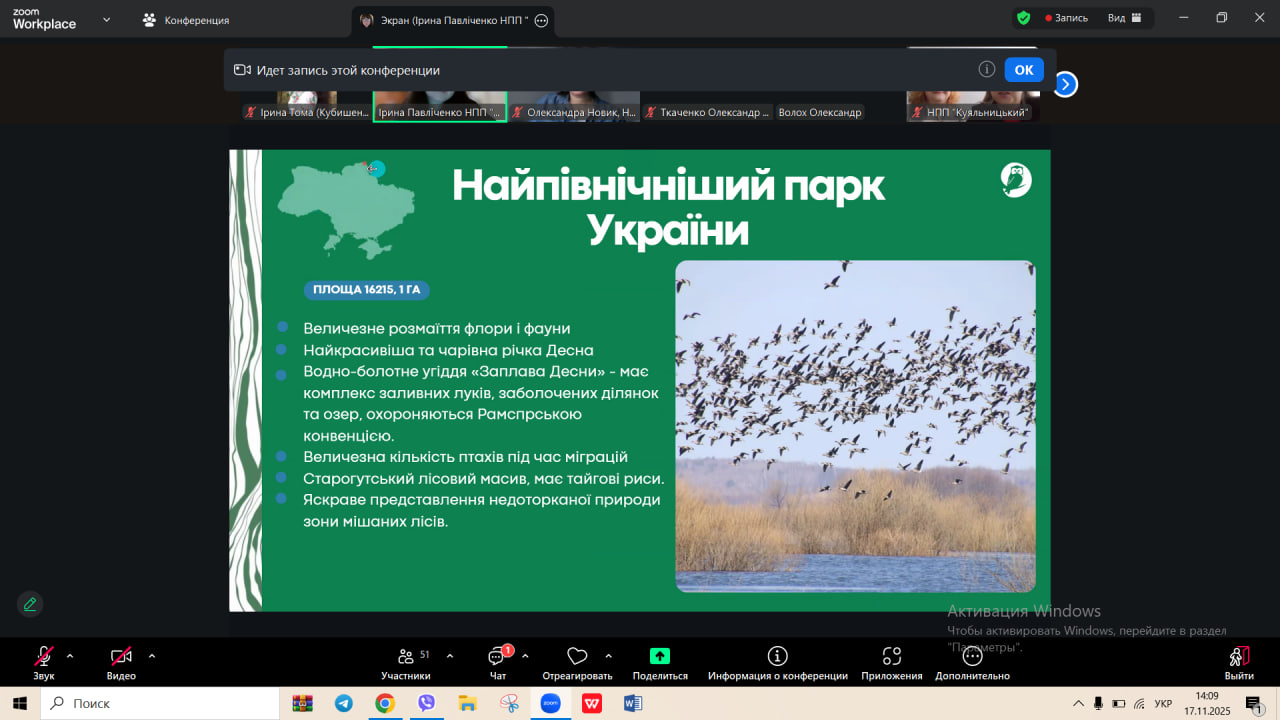The width and height of the screenshot is (1280, 720).
Task: Open the Чат chat panel
Action: pyautogui.click(x=497, y=657)
